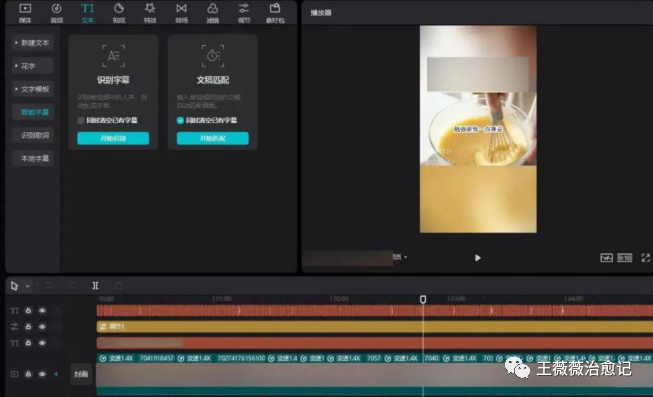Click the main video track type icon
This screenshot has height=397, width=653.
point(14,374)
